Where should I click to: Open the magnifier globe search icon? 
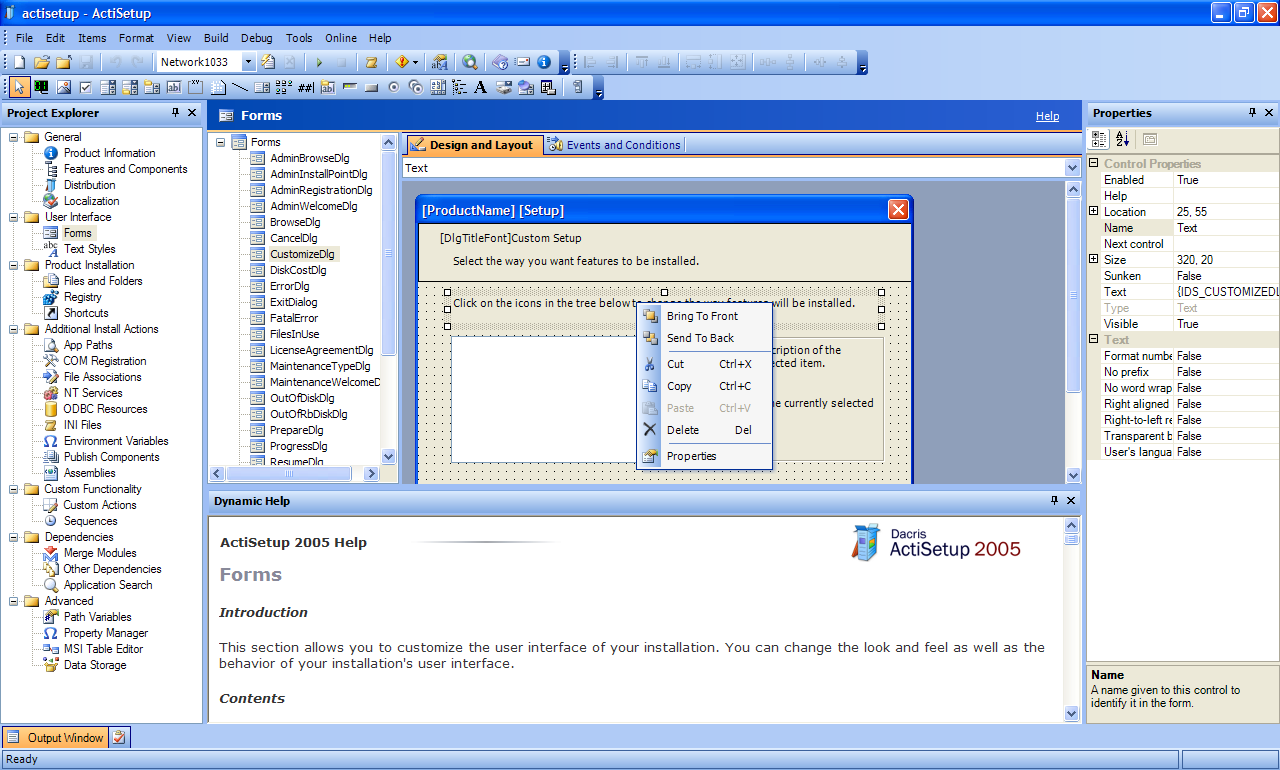point(469,62)
